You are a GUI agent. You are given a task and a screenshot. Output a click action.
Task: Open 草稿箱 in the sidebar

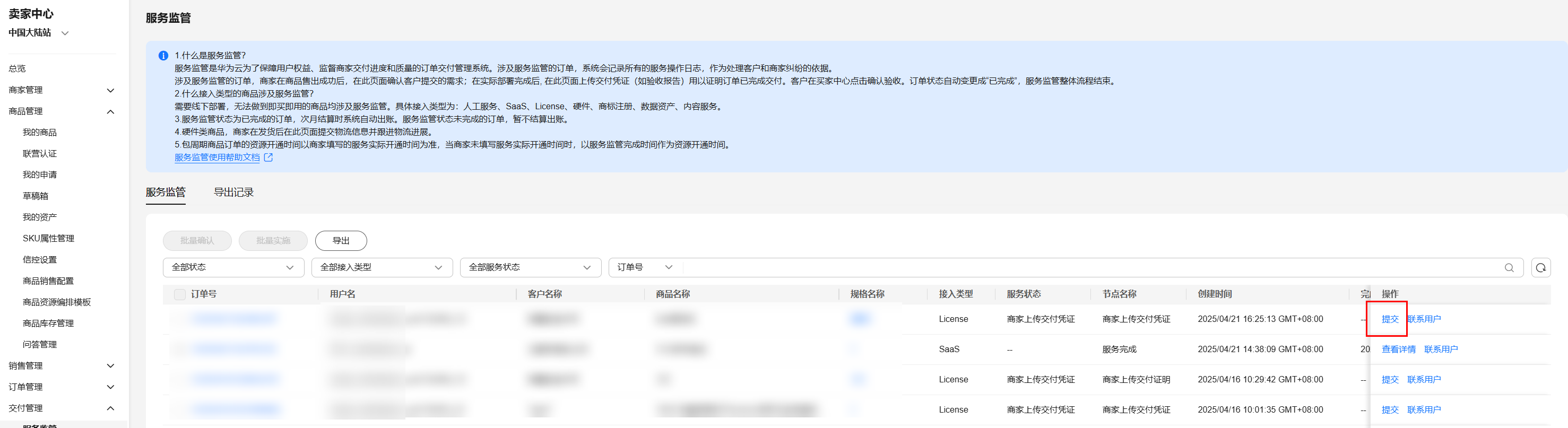(36, 196)
